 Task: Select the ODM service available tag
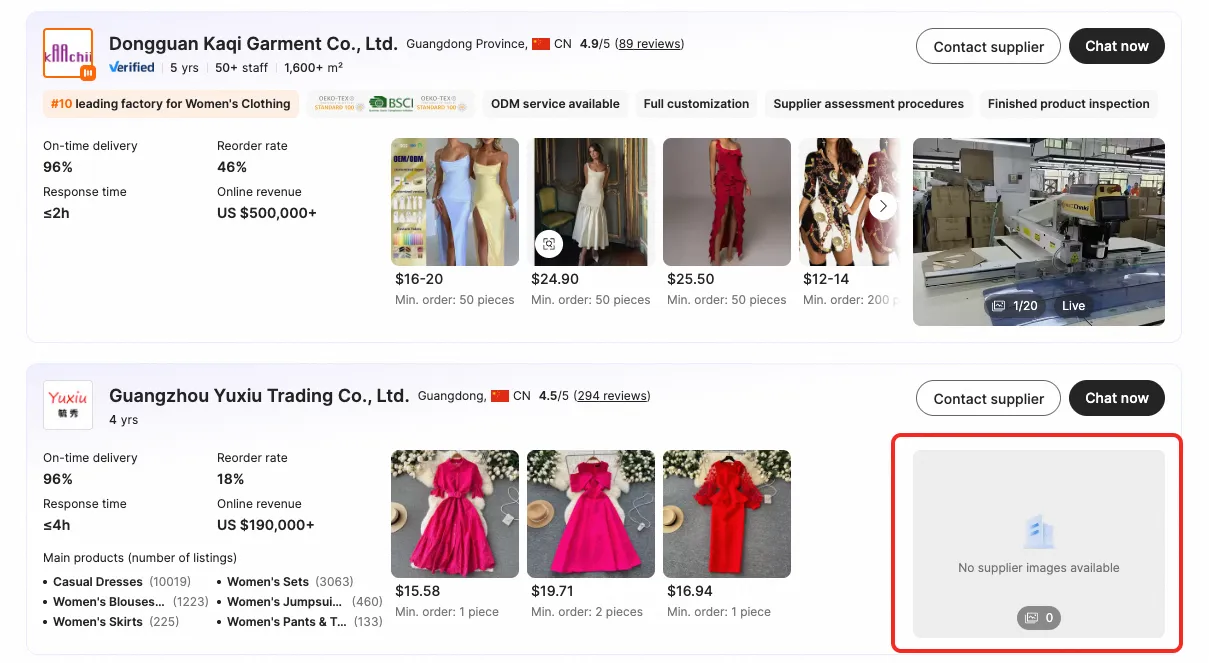[555, 104]
